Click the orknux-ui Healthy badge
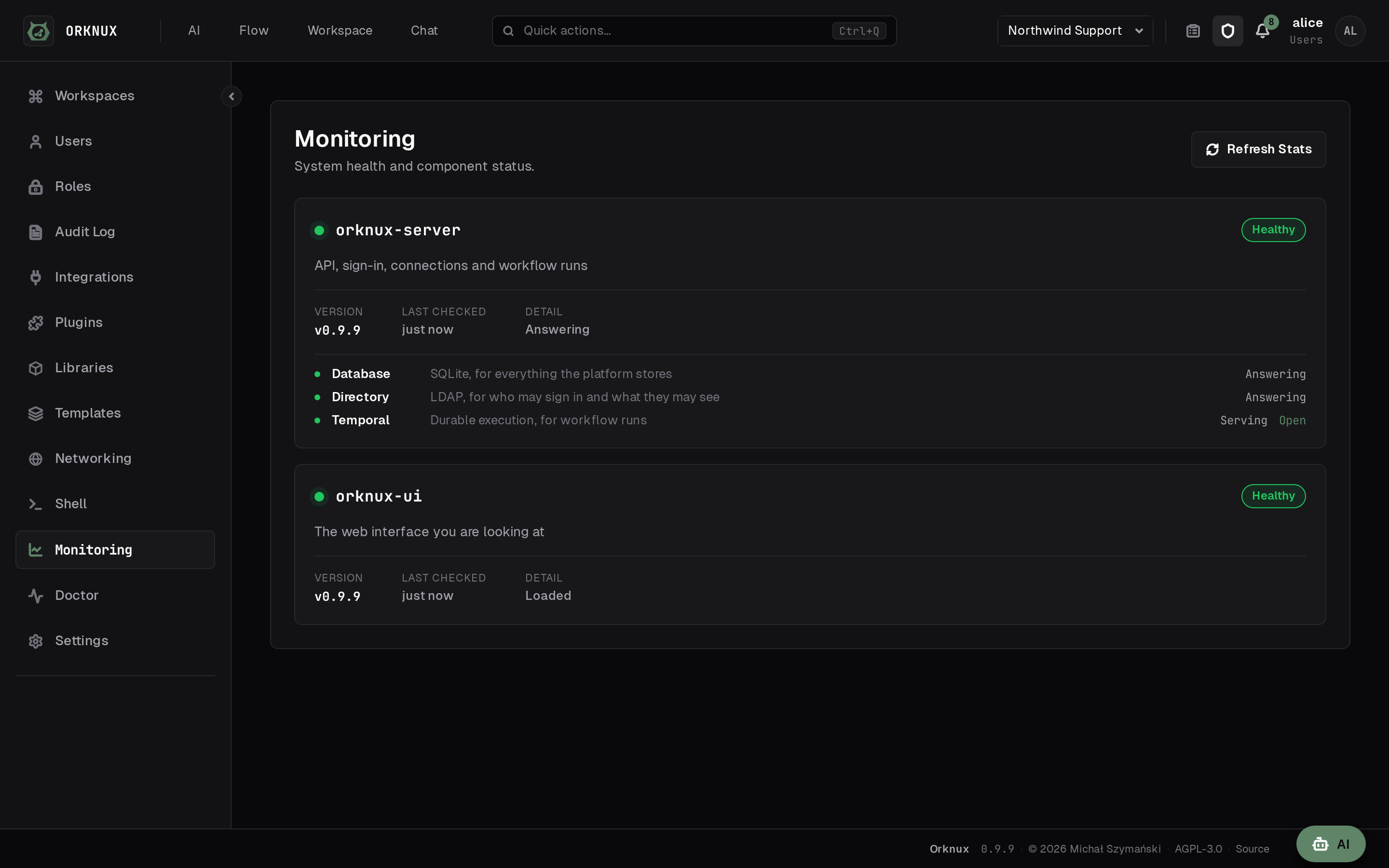Image resolution: width=1389 pixels, height=868 pixels. 1273,496
